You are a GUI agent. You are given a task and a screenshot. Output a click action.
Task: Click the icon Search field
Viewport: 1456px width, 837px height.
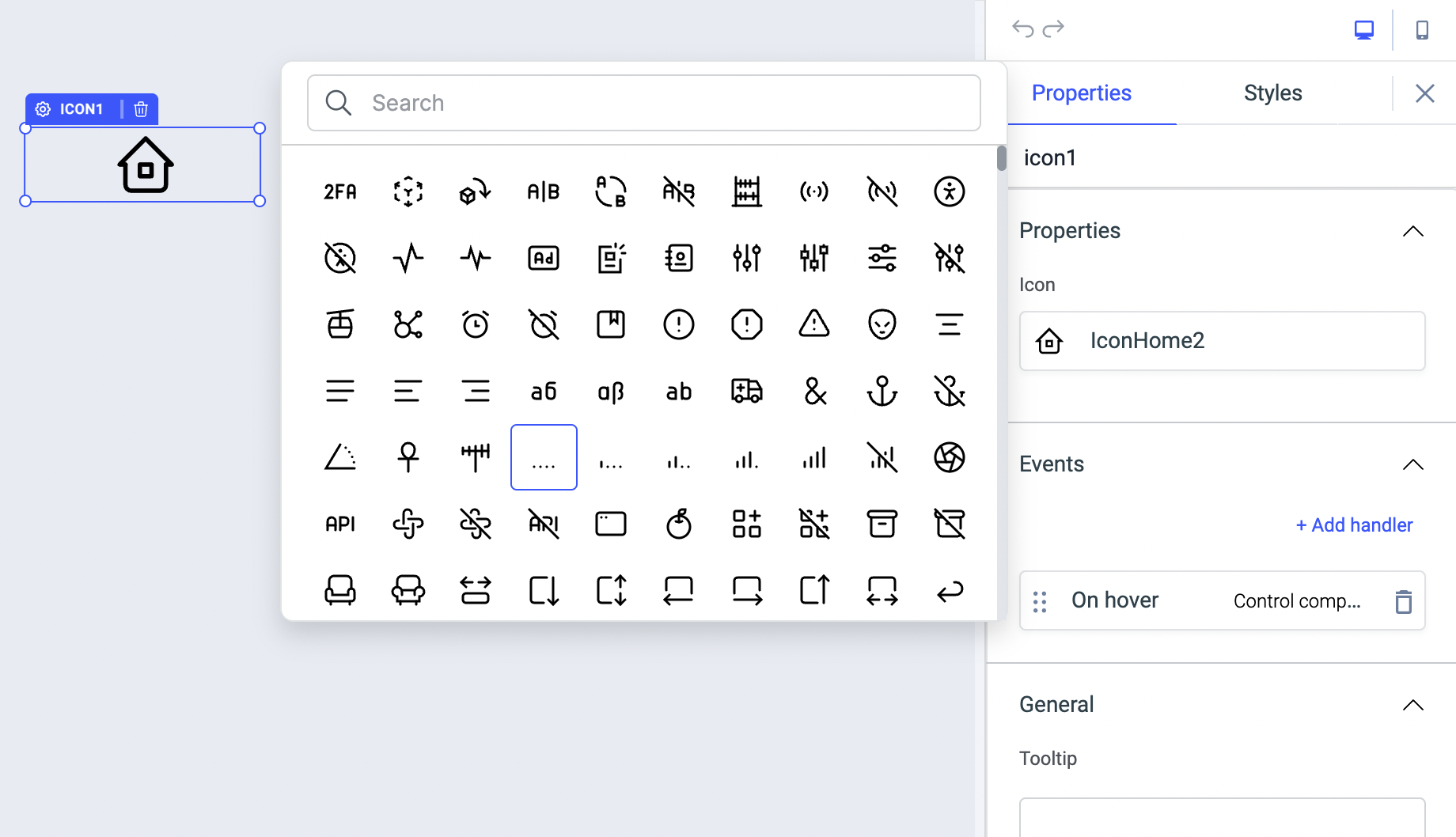643,103
